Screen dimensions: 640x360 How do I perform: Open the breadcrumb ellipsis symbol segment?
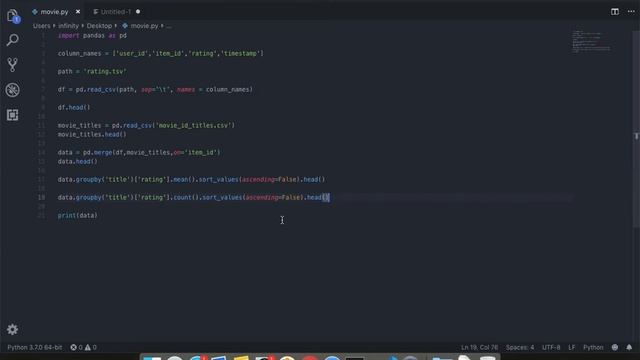pyautogui.click(x=169, y=26)
